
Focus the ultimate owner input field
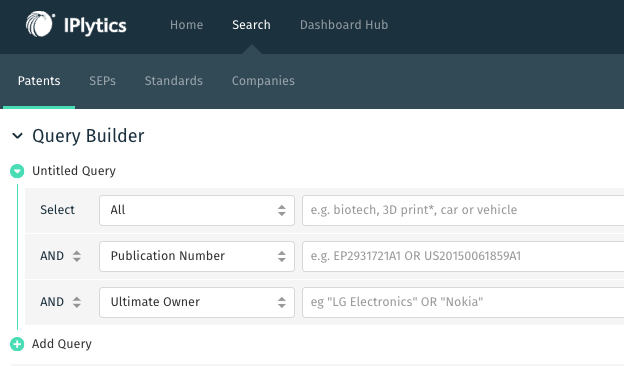coord(463,302)
